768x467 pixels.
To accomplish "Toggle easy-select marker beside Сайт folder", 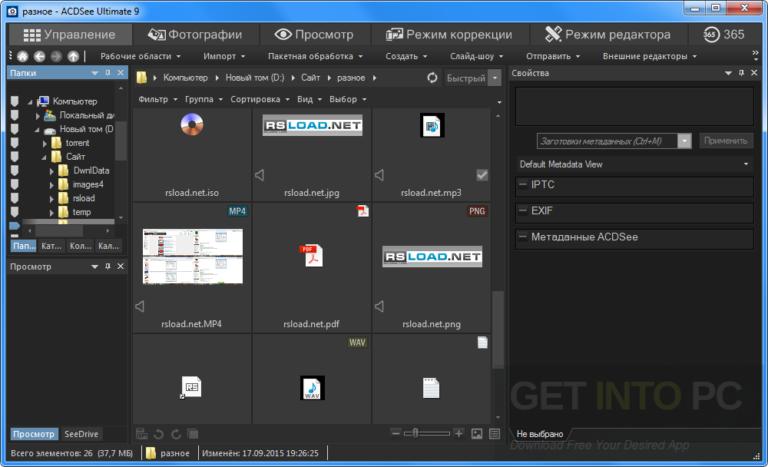I will 15,156.
